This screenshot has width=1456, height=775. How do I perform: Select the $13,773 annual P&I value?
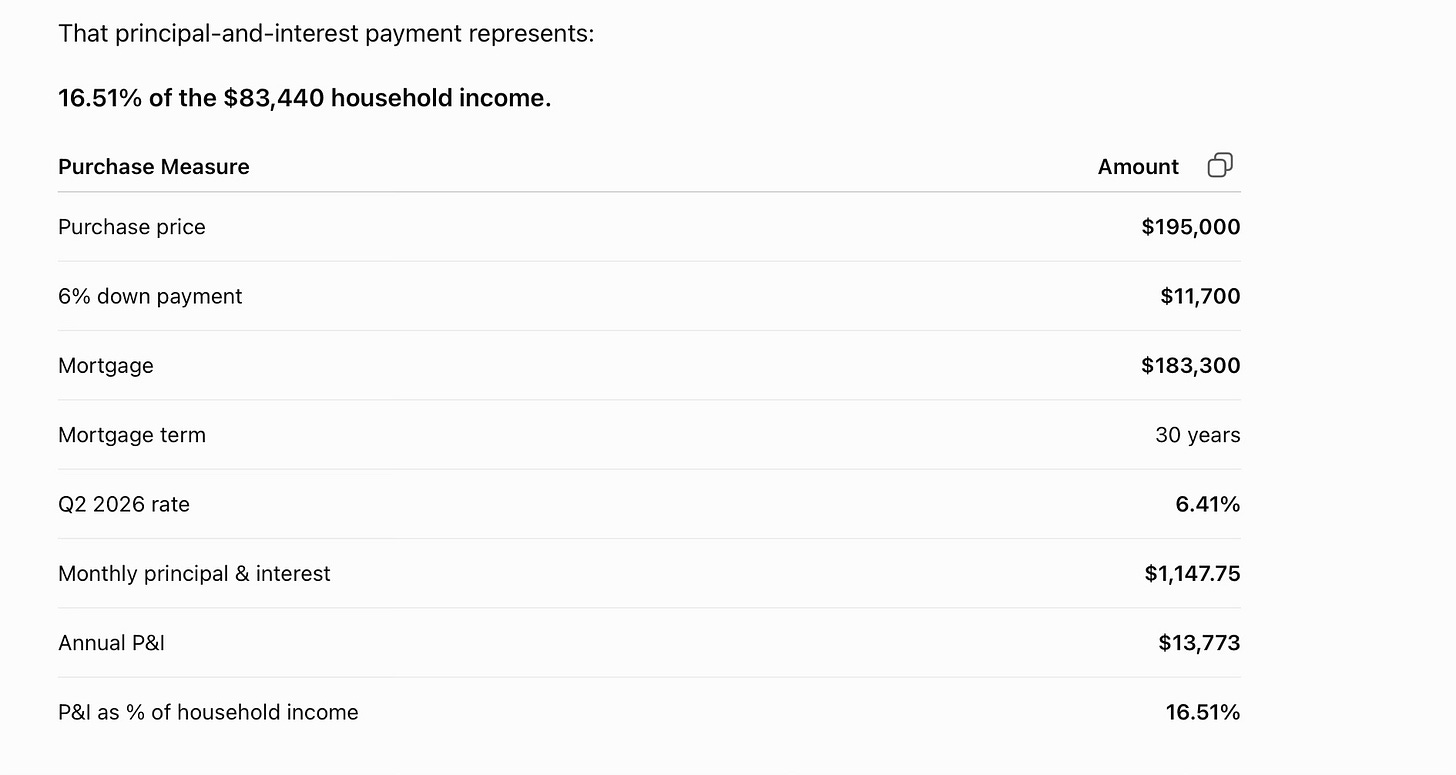pos(1199,643)
